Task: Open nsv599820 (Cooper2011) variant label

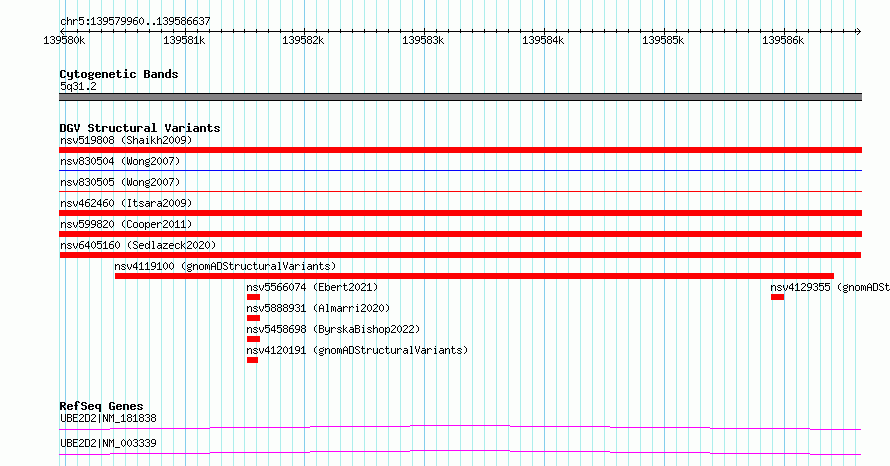Action: point(126,224)
